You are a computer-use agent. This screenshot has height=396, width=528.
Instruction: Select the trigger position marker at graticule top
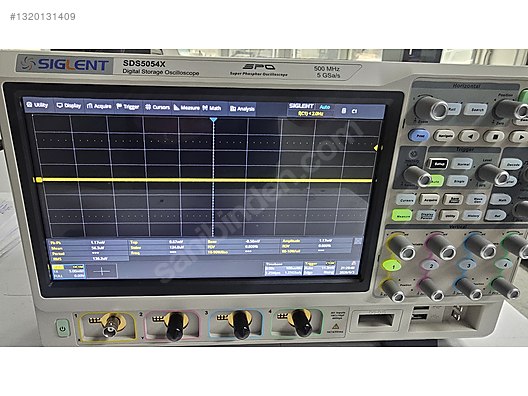tap(213, 120)
